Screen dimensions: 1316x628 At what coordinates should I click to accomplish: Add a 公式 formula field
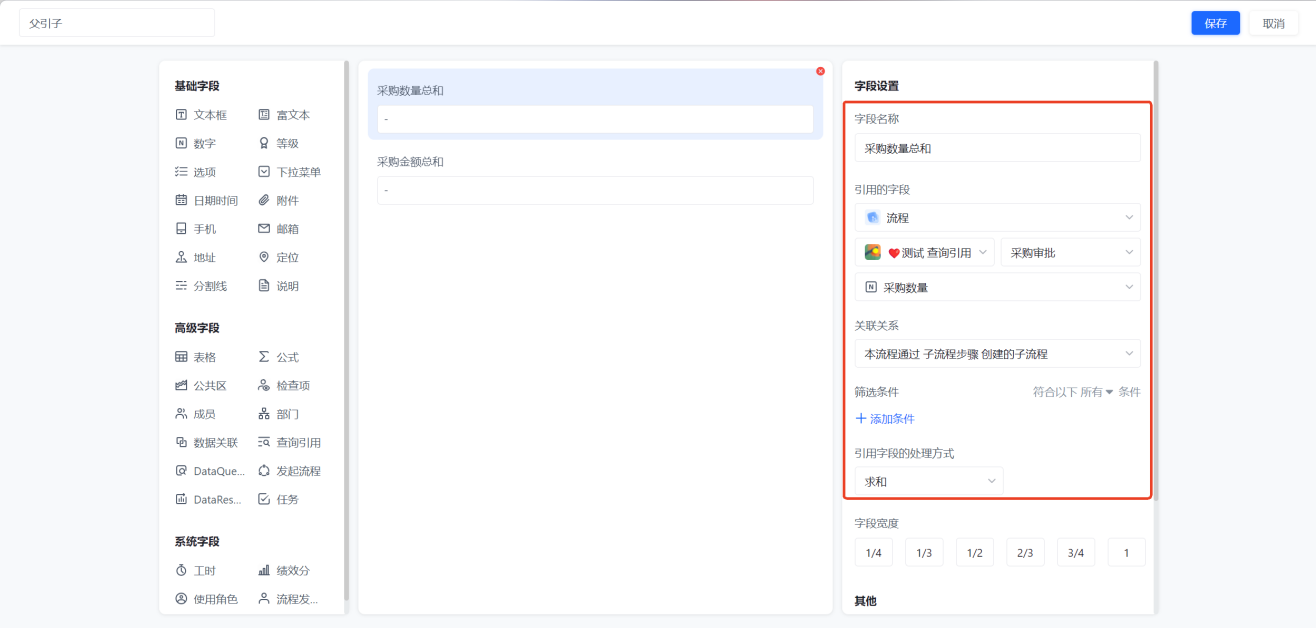[279, 357]
